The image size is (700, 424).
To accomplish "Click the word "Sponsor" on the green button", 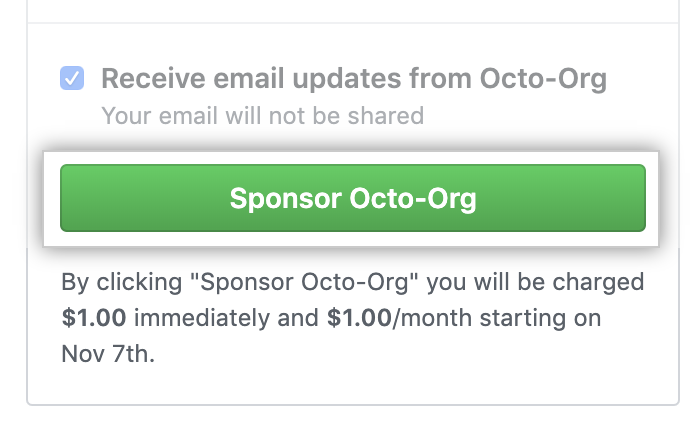I will point(284,198).
